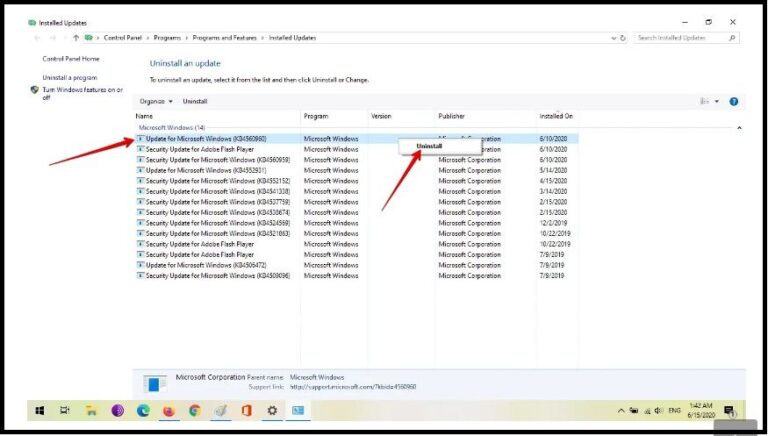
Task: Select Update for Microsoft Windows (KB4560960)
Action: (x=357, y=139)
